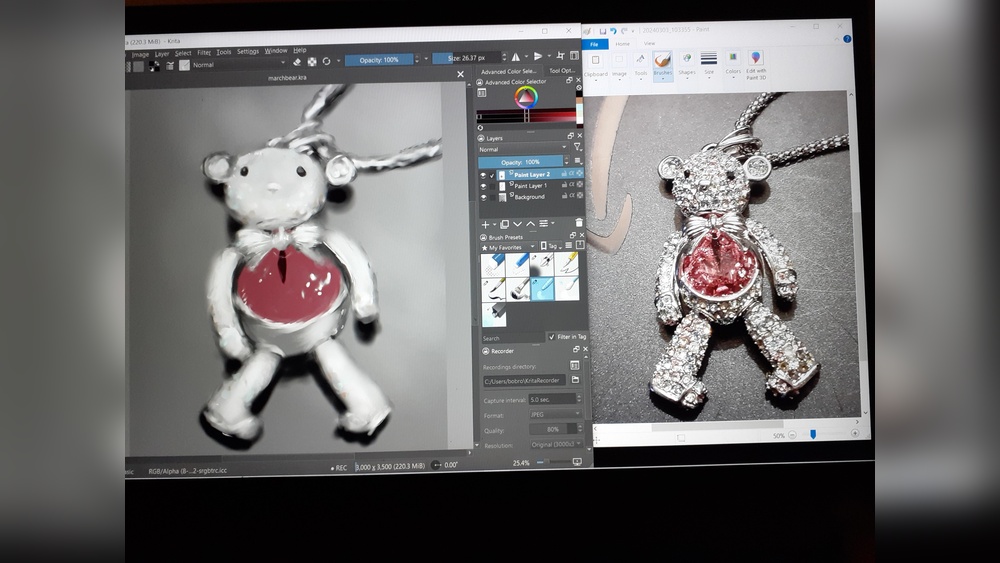Open Paint Size dropdown
Viewport: 1000px width, 563px height.
(x=709, y=66)
